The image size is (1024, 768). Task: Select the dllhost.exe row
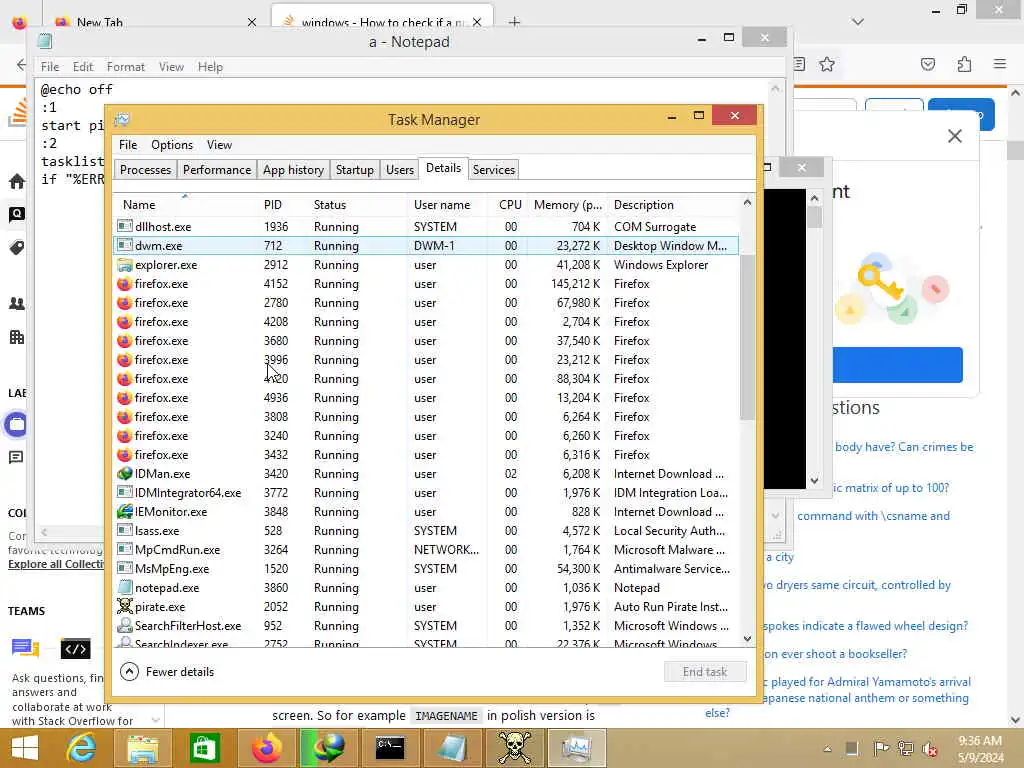click(x=424, y=227)
